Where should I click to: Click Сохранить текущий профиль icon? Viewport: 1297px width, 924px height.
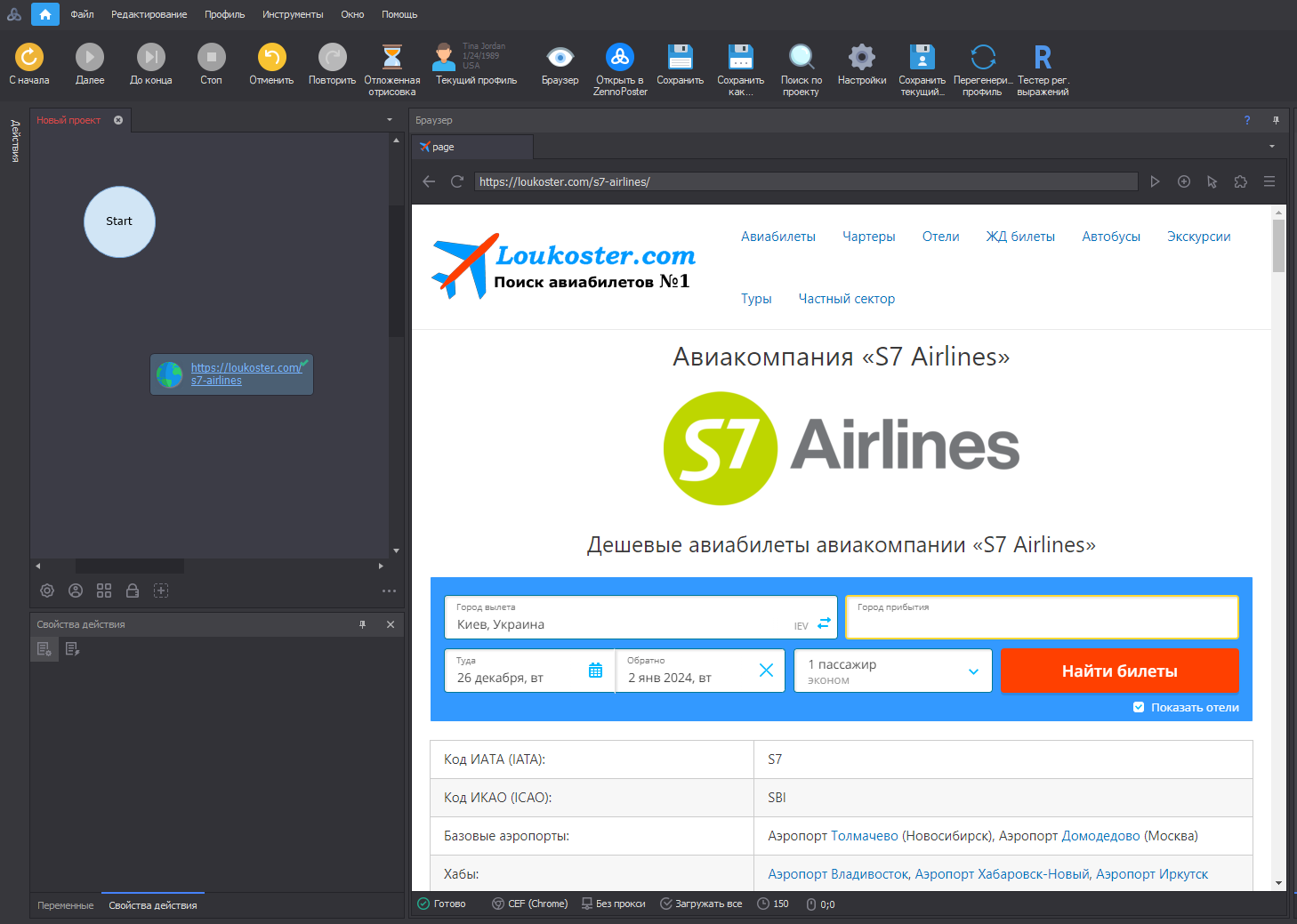(x=922, y=58)
